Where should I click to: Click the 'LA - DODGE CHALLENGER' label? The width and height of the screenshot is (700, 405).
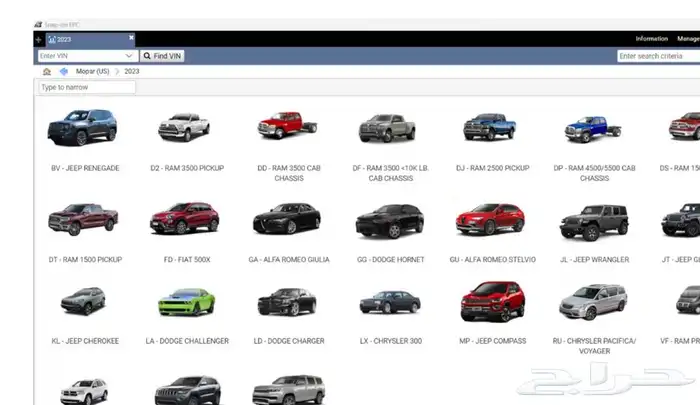tap(187, 341)
